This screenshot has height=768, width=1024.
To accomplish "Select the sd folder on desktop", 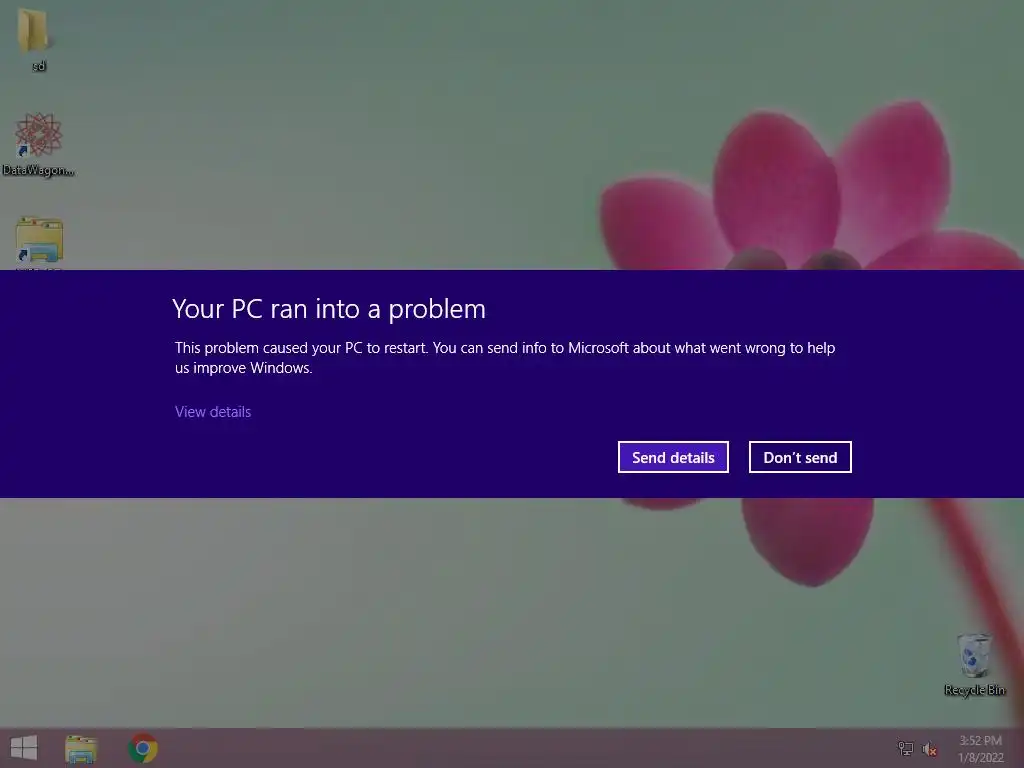I will pos(36,39).
